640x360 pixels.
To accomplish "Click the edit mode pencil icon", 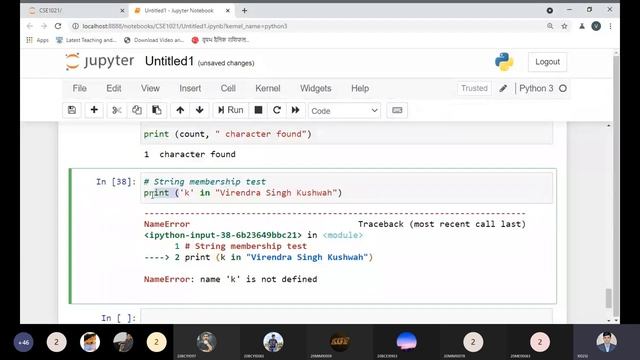I will (503, 89).
